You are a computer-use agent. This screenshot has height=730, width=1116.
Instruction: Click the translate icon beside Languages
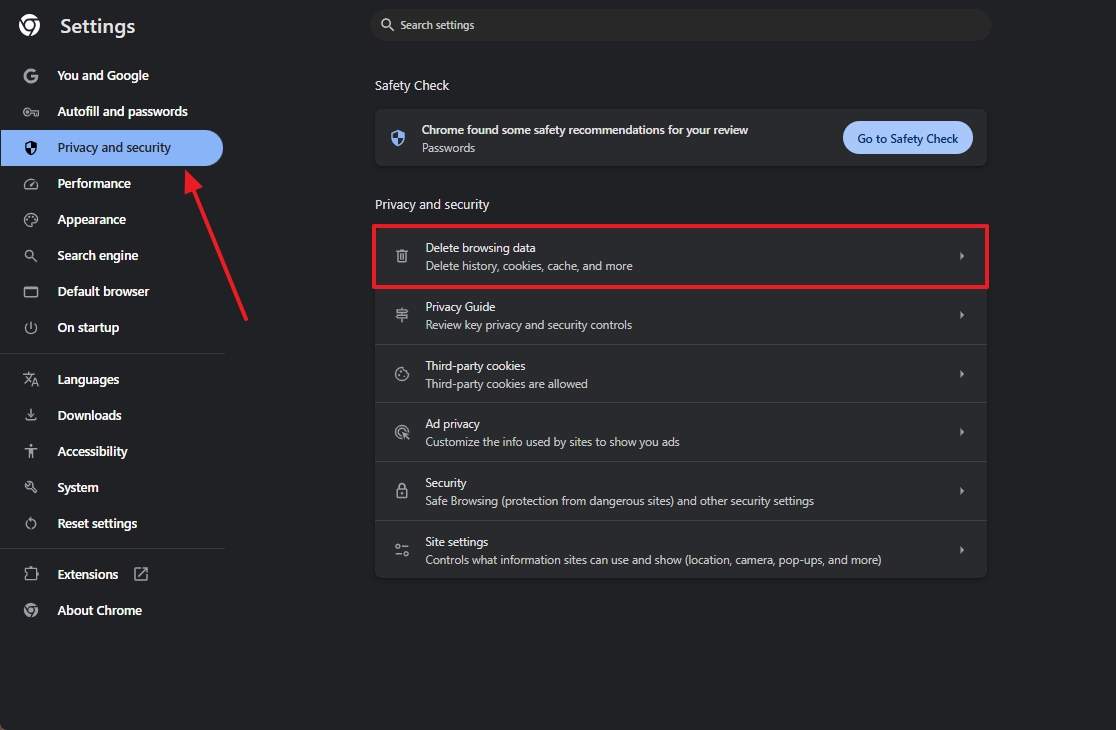[x=31, y=379]
